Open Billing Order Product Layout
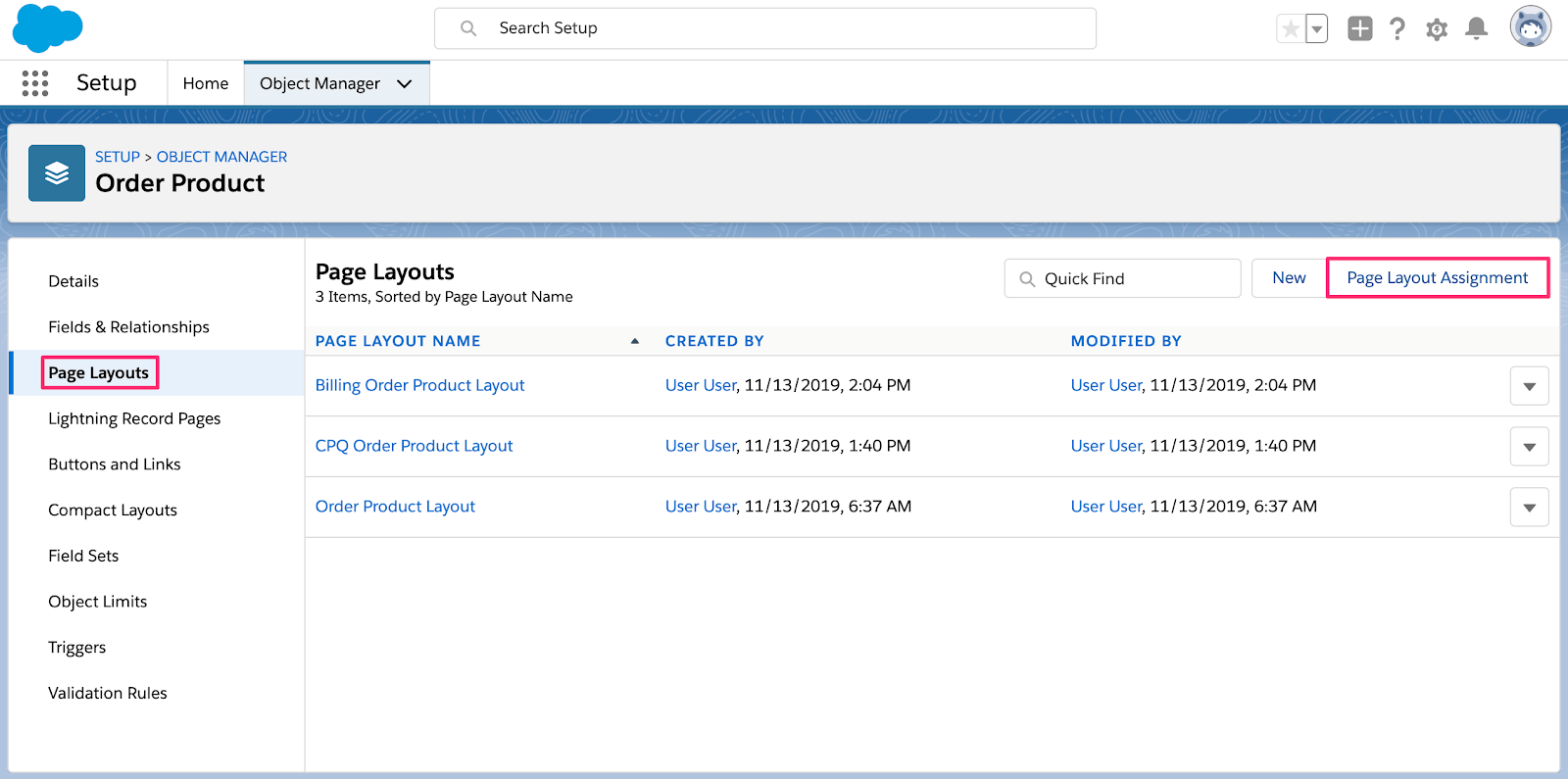The height and width of the screenshot is (779, 1568). 419,385
